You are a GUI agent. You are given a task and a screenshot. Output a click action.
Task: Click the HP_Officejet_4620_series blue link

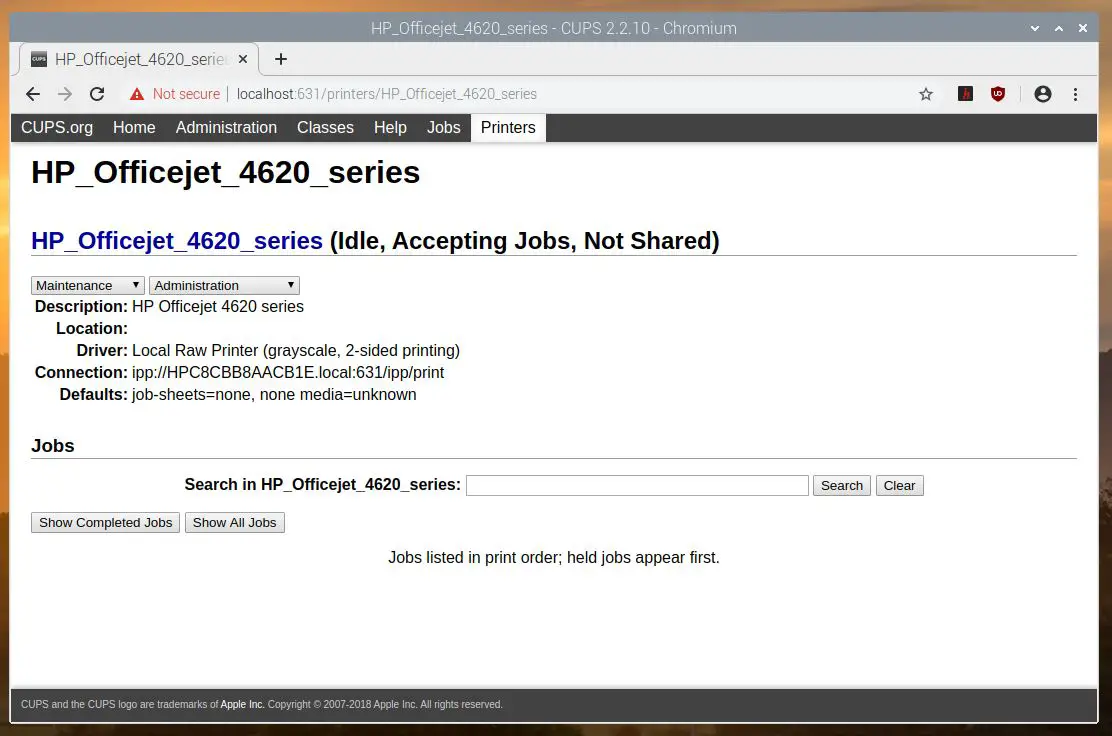point(177,241)
